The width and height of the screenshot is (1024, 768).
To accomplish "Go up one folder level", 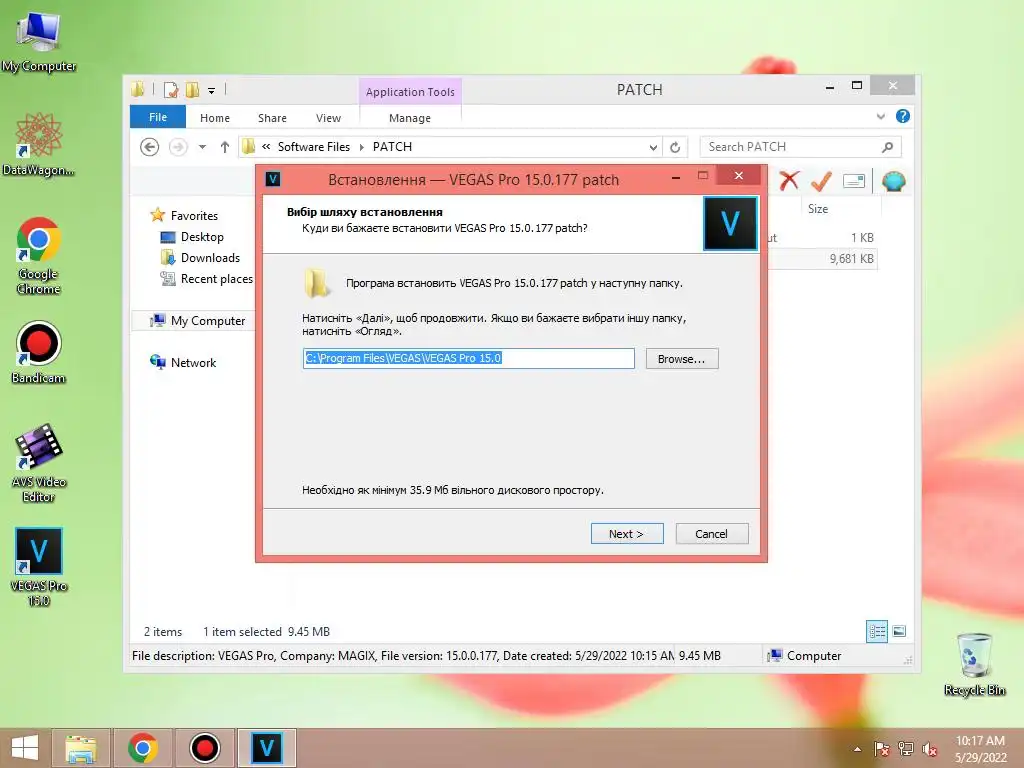I will click(x=225, y=147).
